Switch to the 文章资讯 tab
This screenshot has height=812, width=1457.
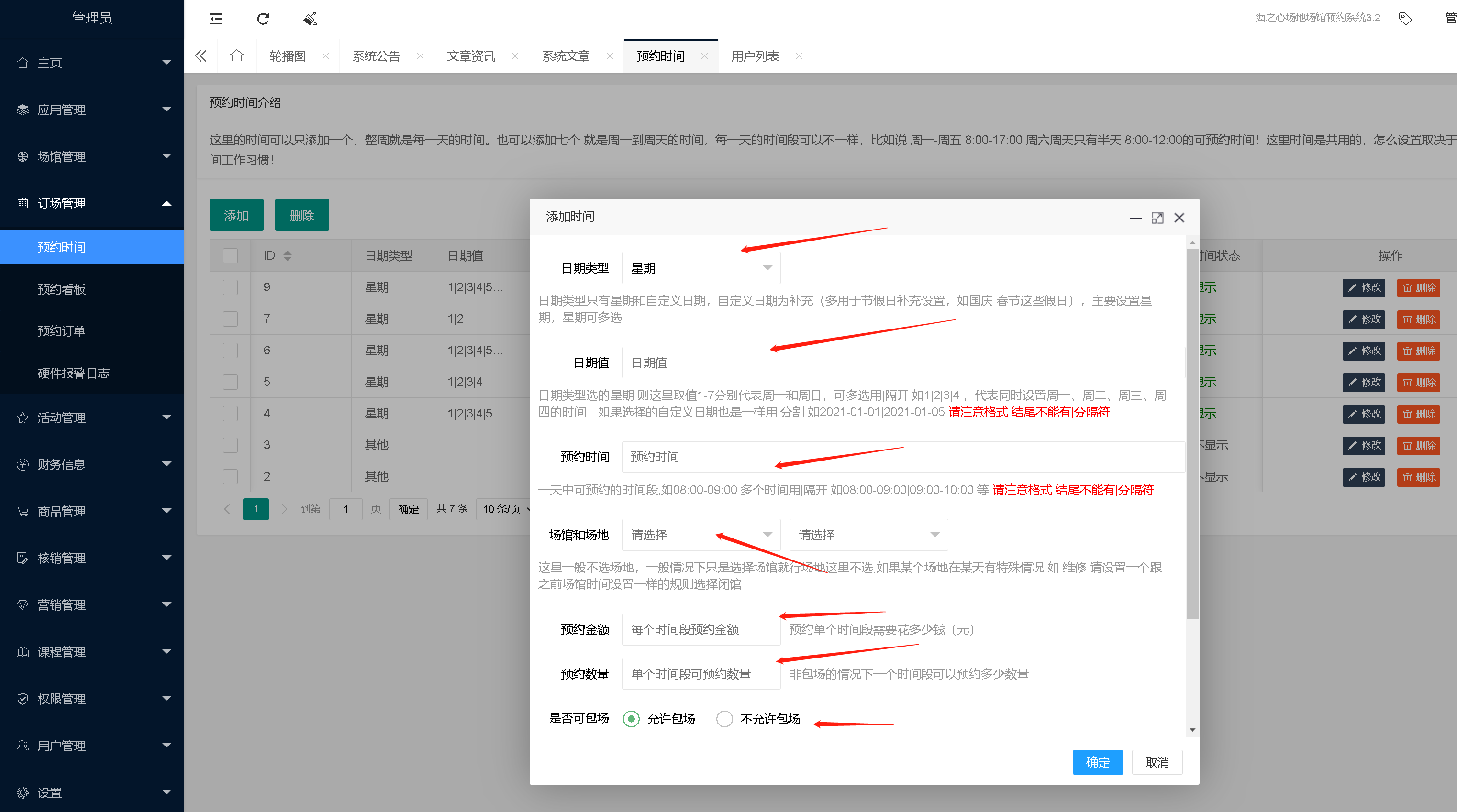(470, 56)
